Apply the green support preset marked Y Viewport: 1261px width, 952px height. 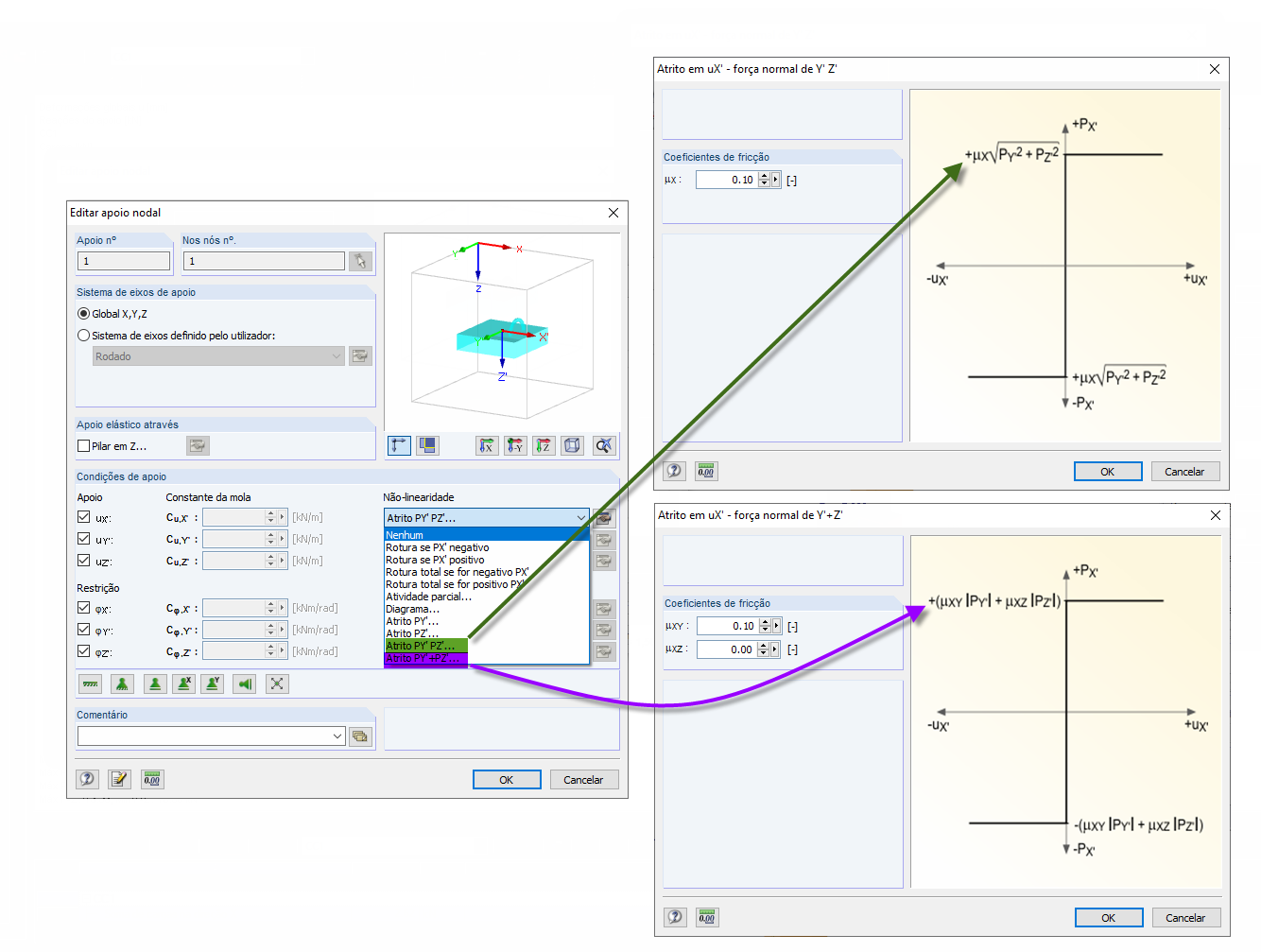pyautogui.click(x=213, y=684)
